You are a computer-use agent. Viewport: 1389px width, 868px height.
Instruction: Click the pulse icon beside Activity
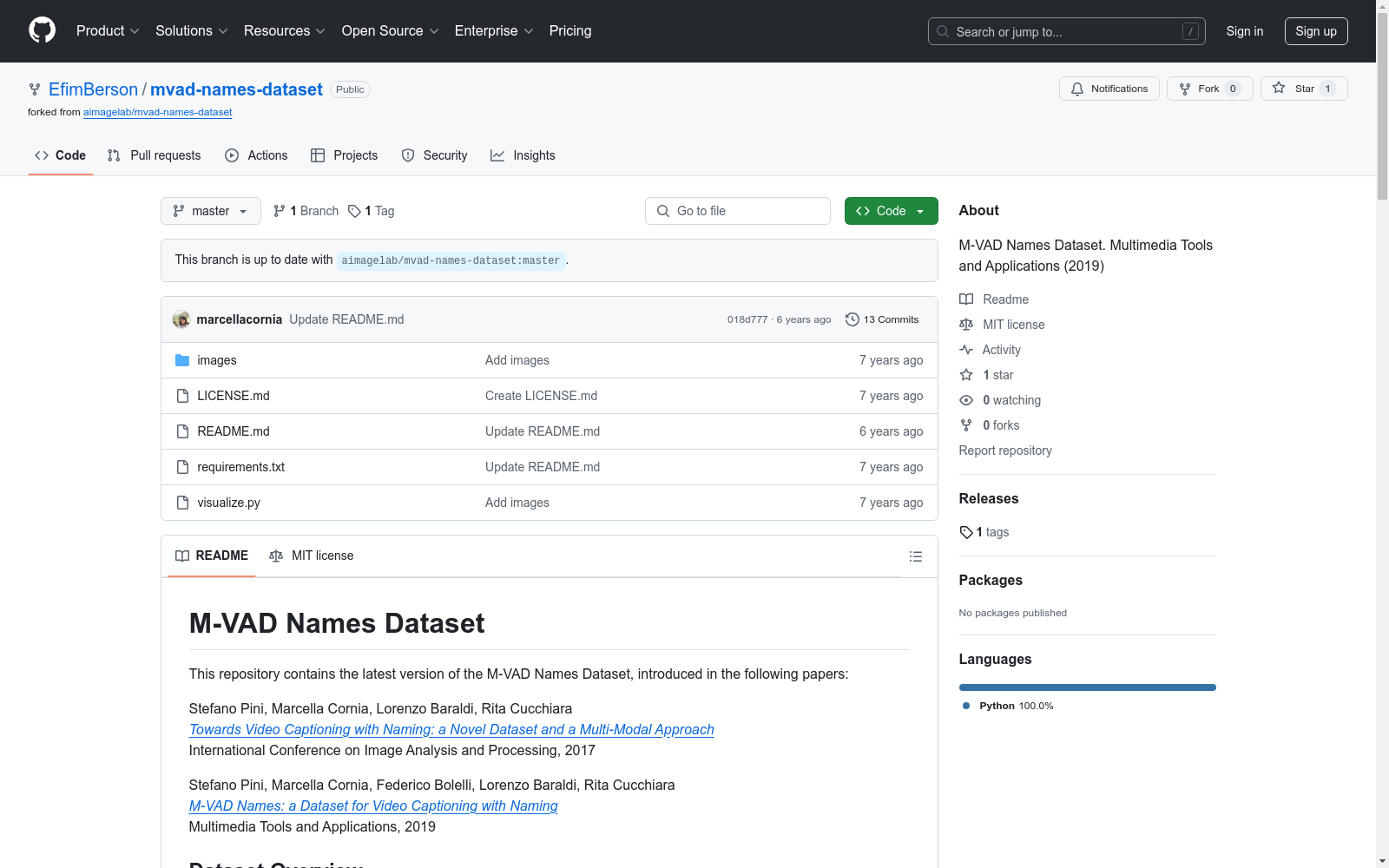pos(966,350)
